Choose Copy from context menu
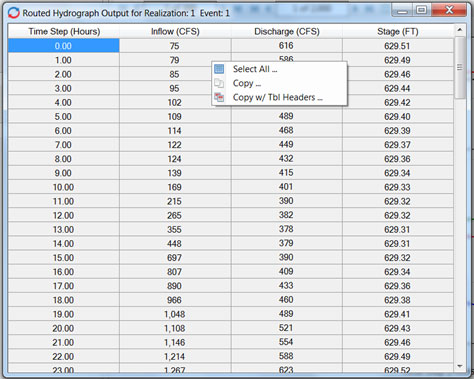The width and height of the screenshot is (474, 379). [x=279, y=83]
